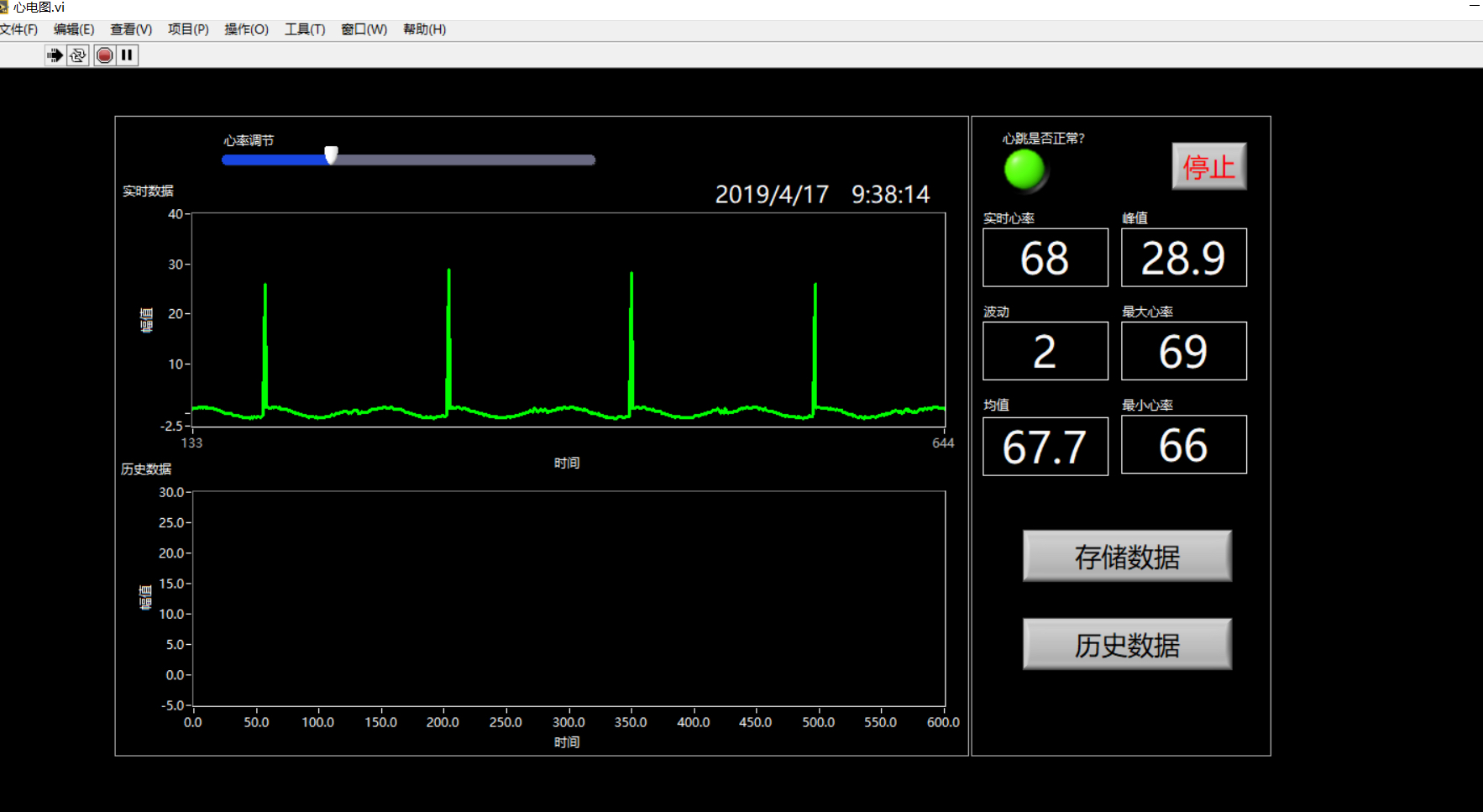Click the Run arrow toolbar icon
The height and width of the screenshot is (812, 1483).
pos(55,55)
